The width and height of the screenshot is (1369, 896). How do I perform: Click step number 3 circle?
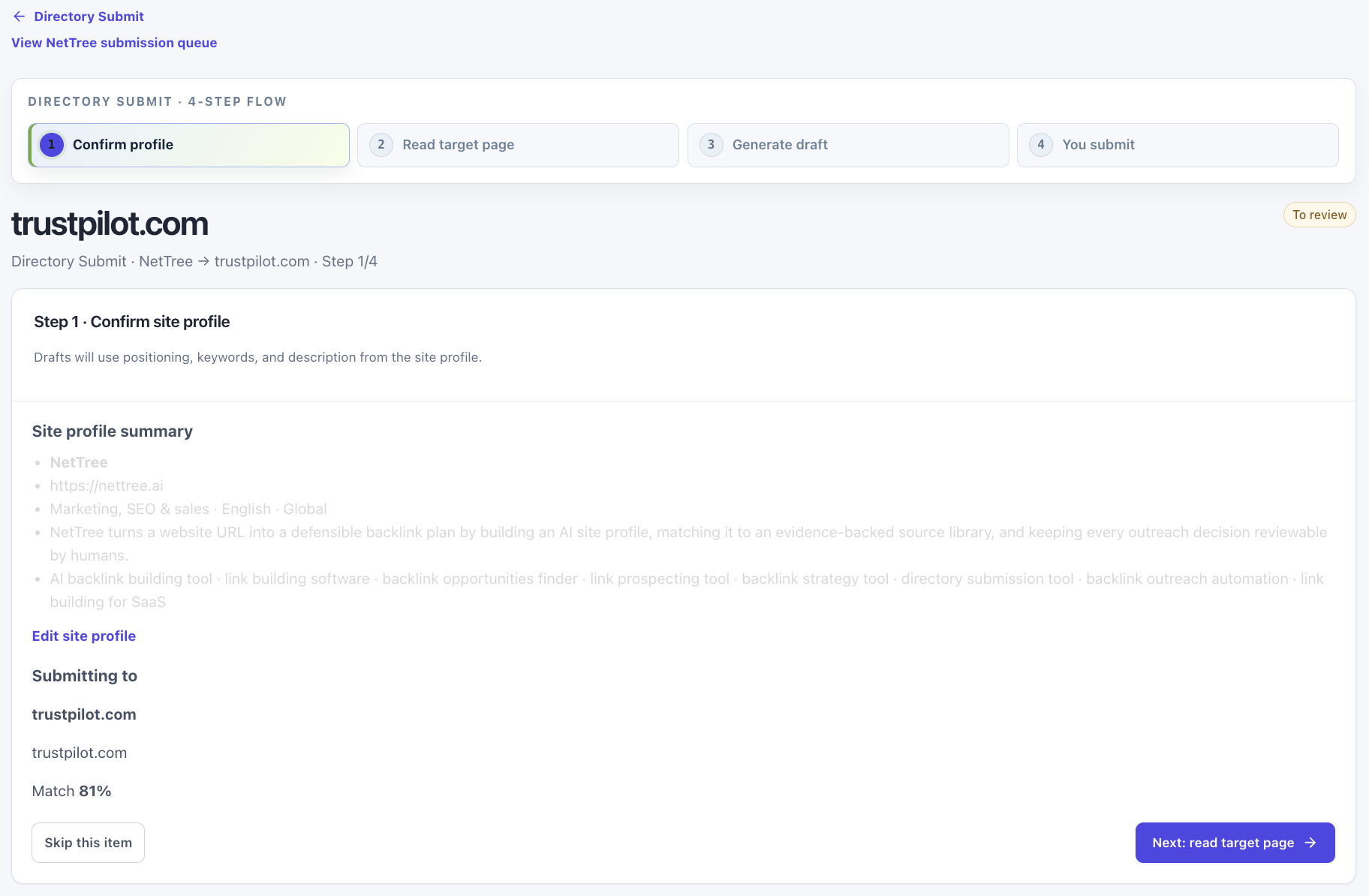712,145
